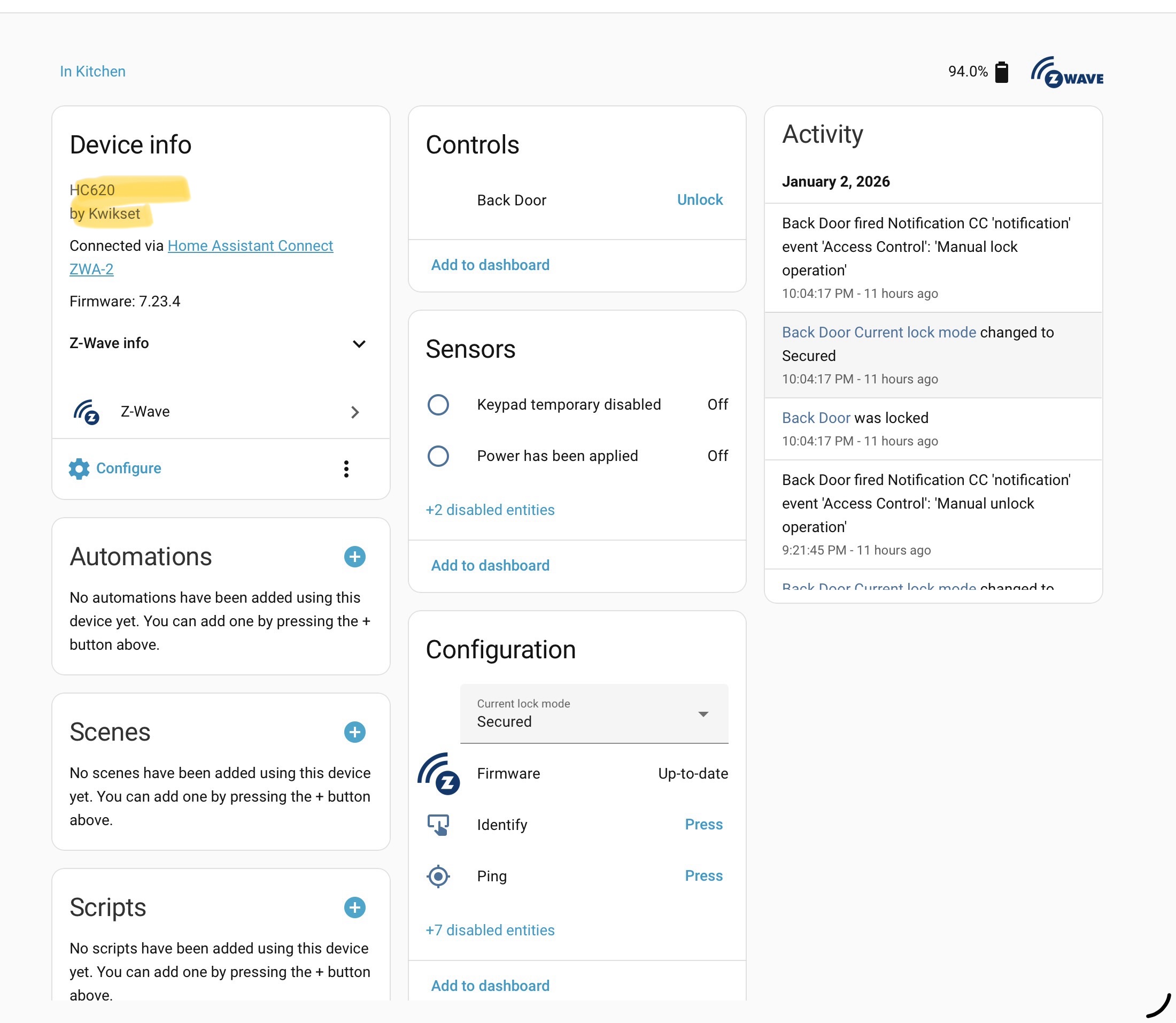
Task: Open the three-dot device menu
Action: point(346,468)
